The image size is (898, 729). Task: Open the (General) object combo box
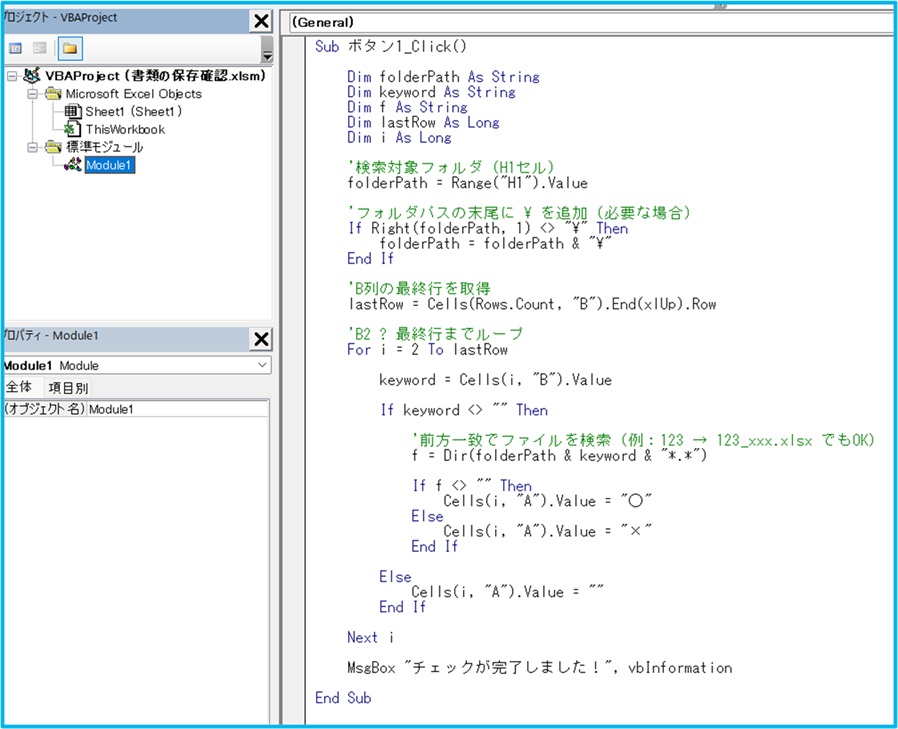590,21
